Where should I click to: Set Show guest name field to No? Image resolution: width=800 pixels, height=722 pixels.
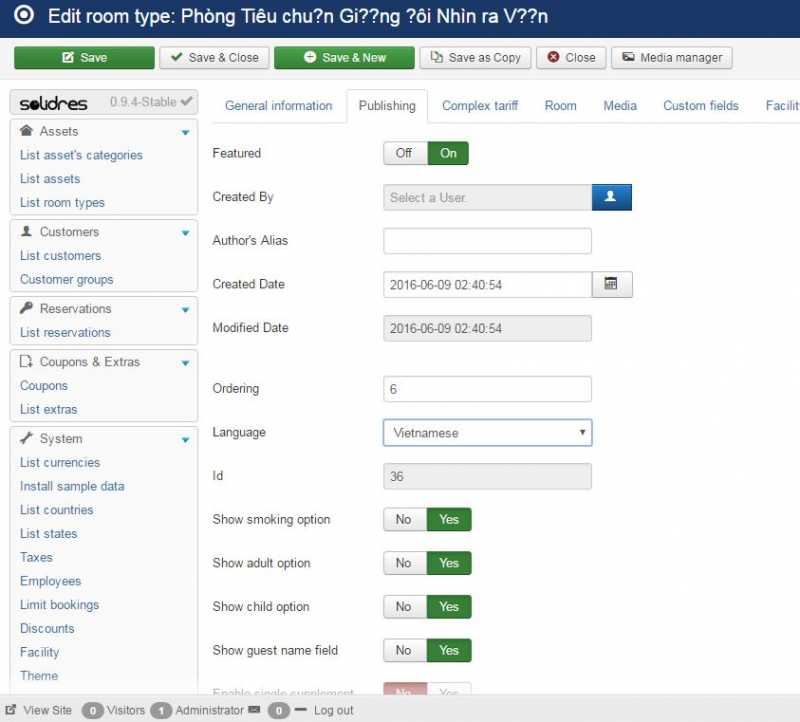[404, 651]
